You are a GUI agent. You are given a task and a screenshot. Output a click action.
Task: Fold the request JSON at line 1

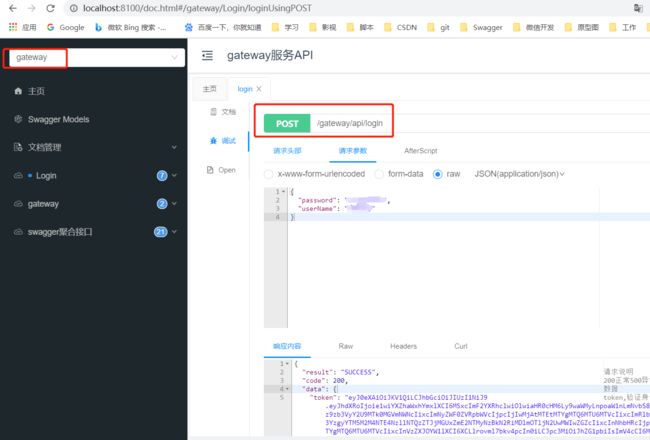(x=284, y=192)
